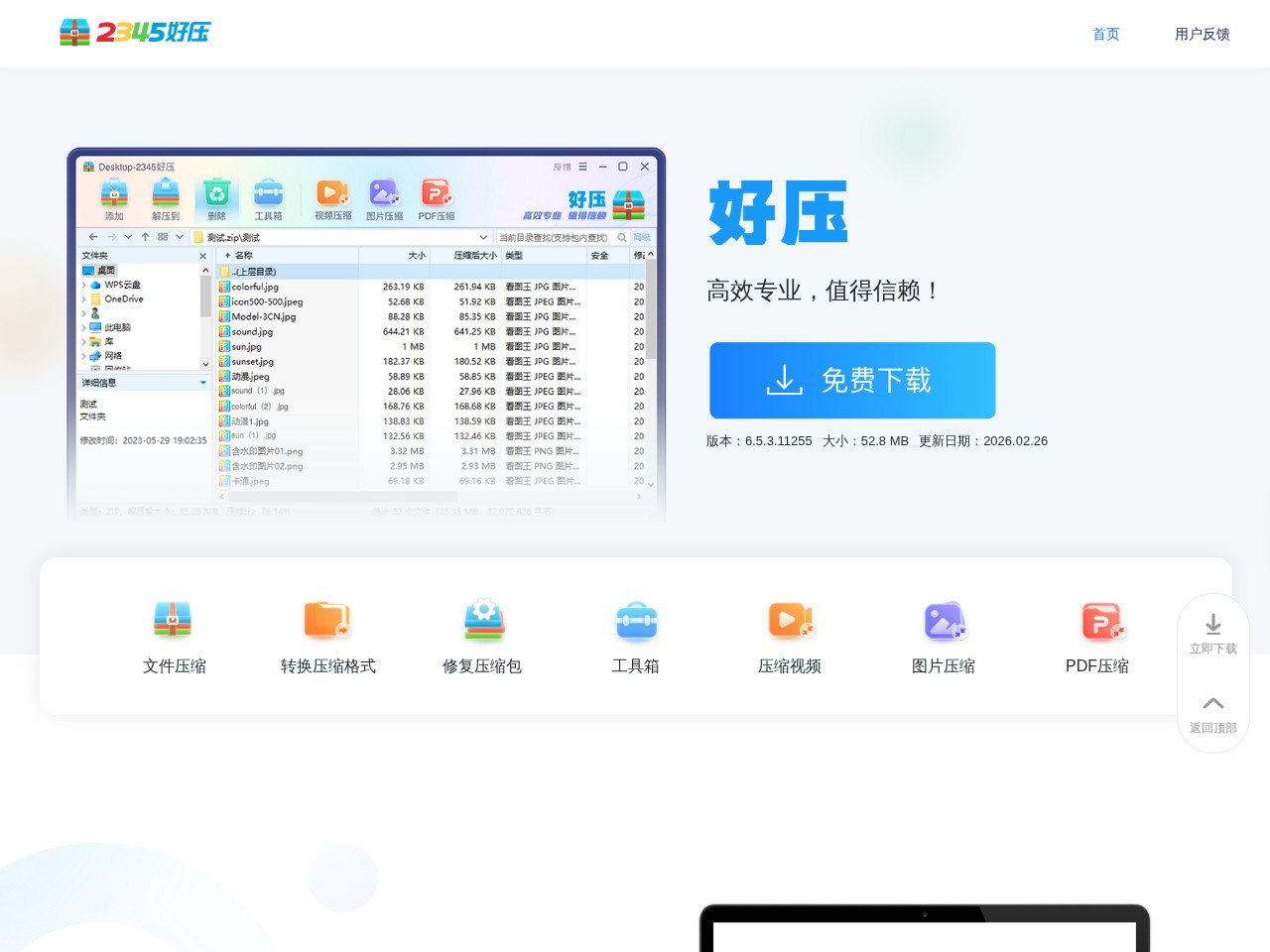This screenshot has height=952, width=1270.
Task: Go to the 首页 navigation tab
Action: (1105, 34)
